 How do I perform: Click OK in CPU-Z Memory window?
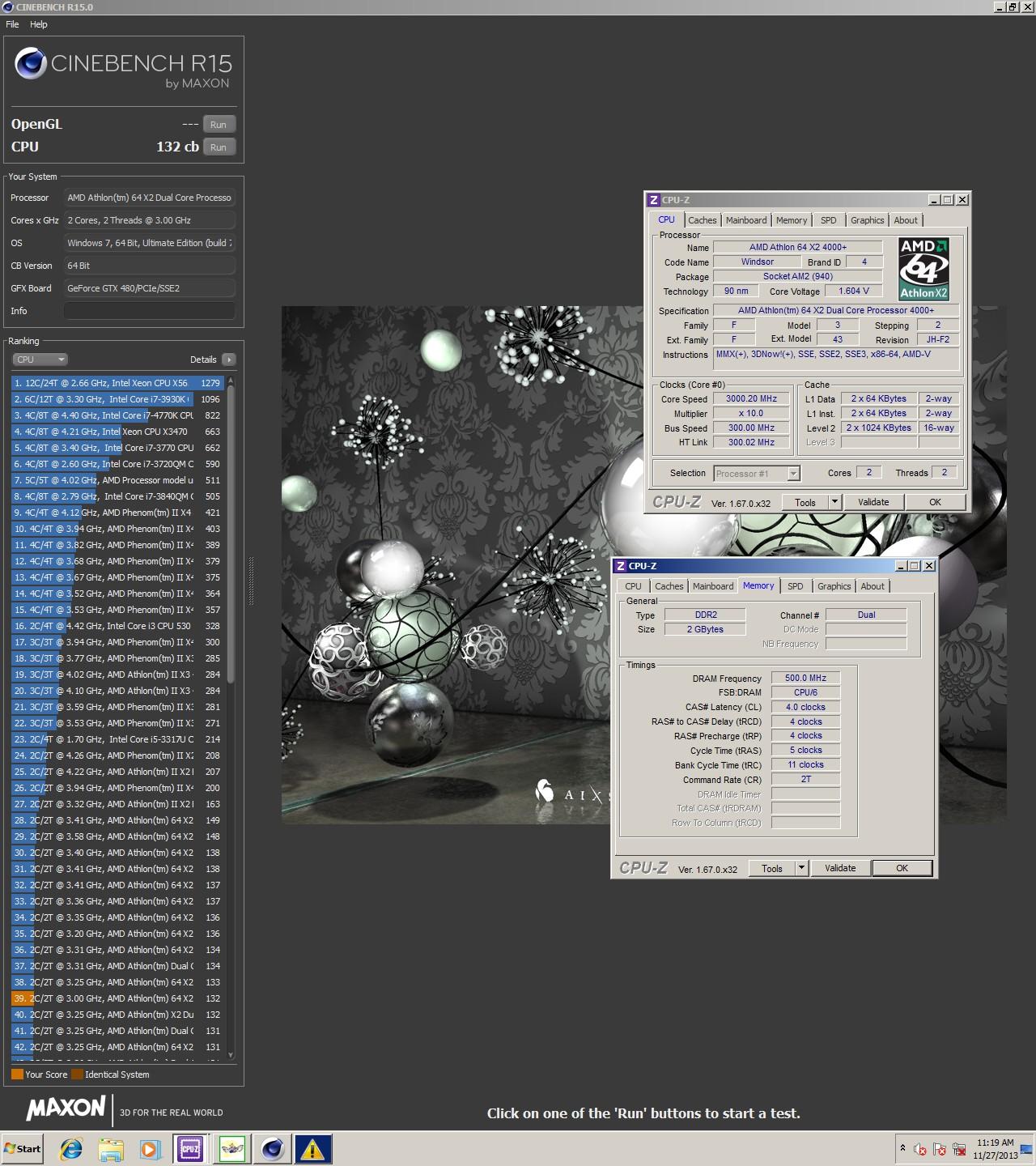coord(902,869)
